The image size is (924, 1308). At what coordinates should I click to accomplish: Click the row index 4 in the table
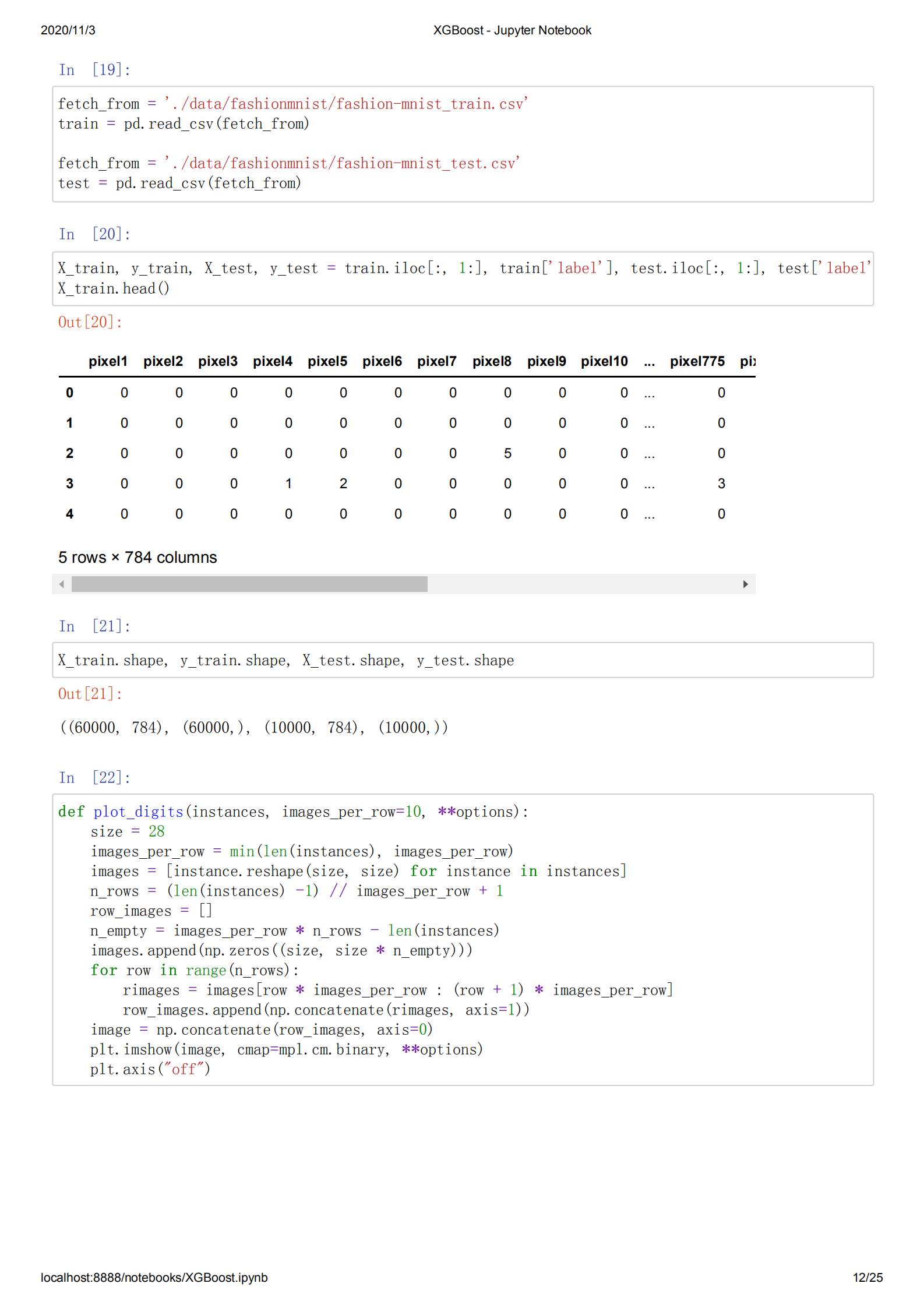tap(70, 514)
